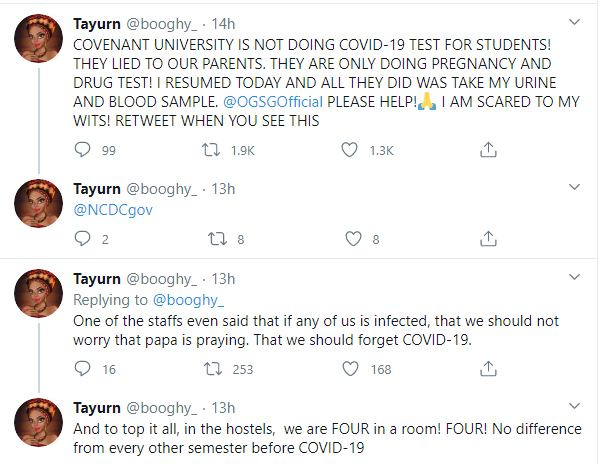The width and height of the screenshot is (605, 464).
Task: Like the @NCDCgov mention tweet
Action: coord(350,239)
